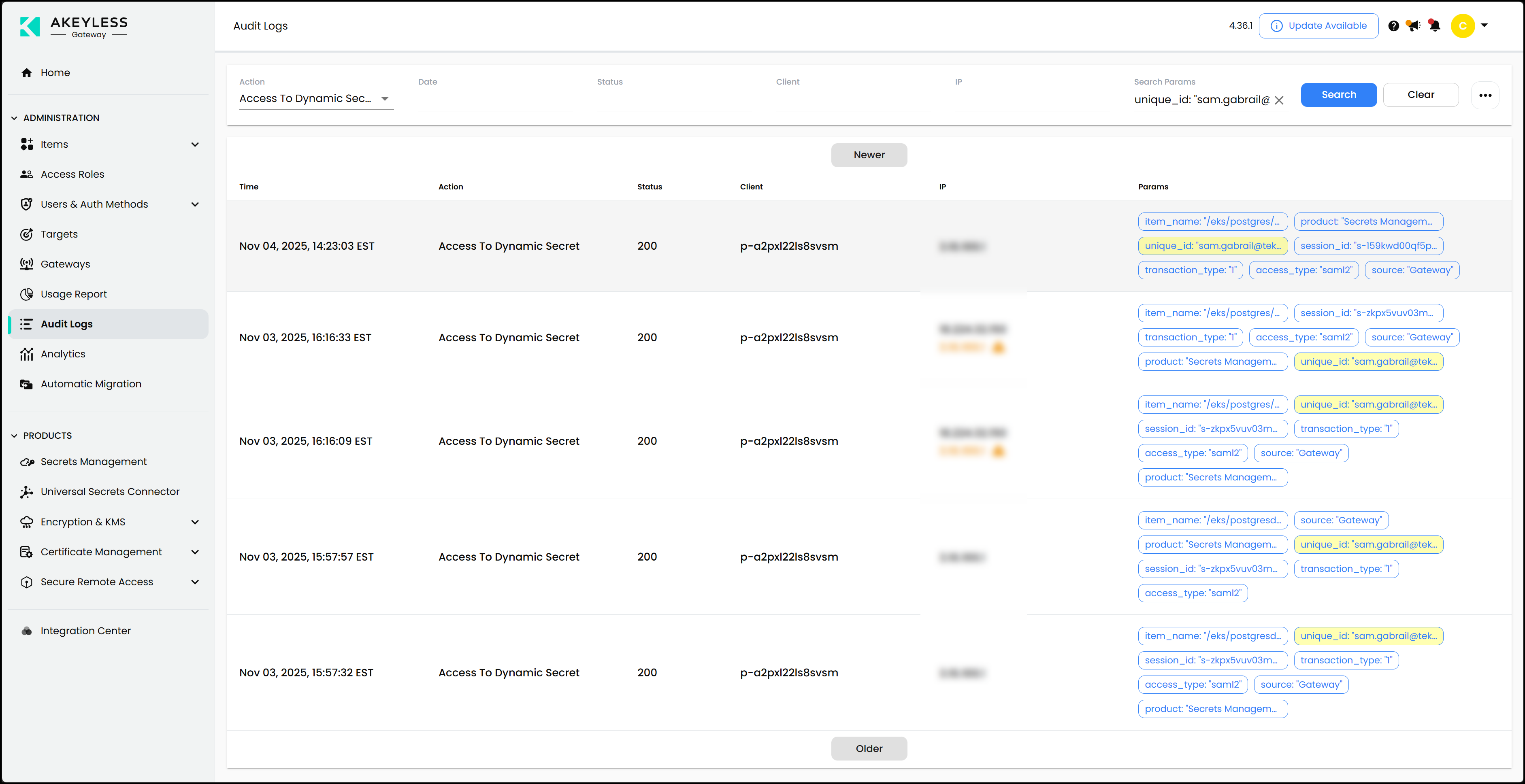
Task: Select Access Roles in the sidebar
Action: pos(72,174)
